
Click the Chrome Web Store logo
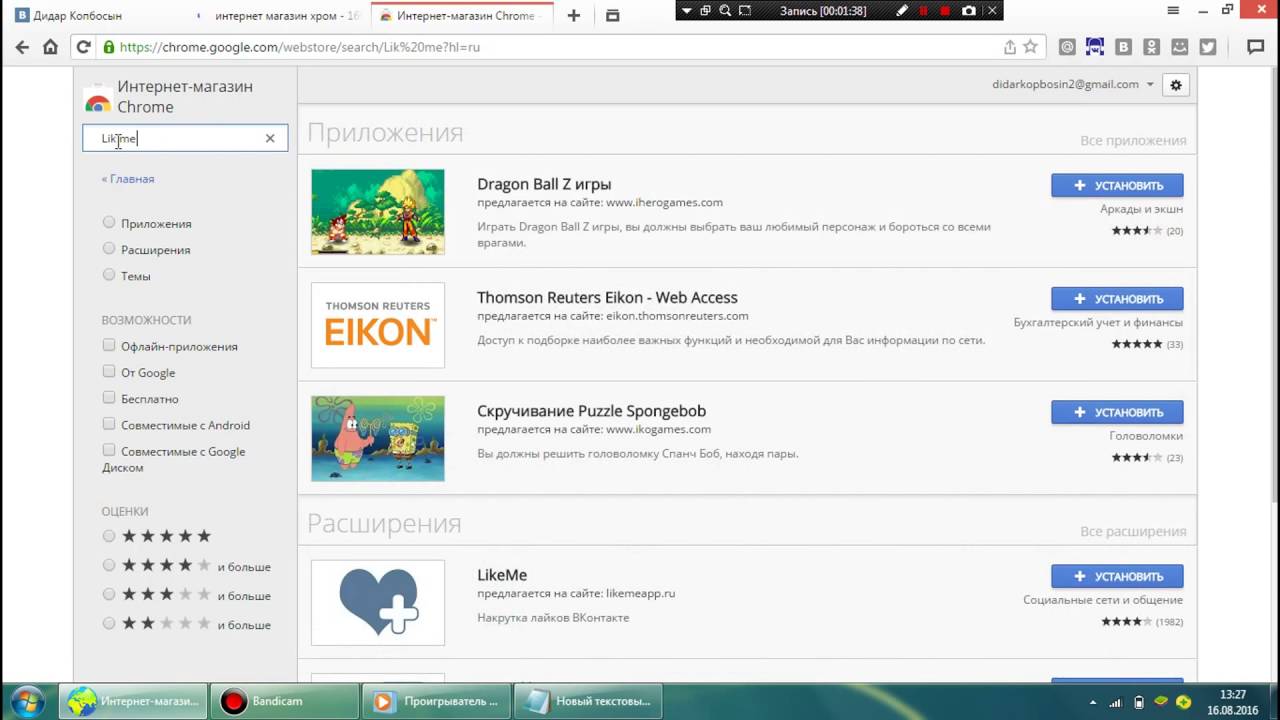[98, 98]
